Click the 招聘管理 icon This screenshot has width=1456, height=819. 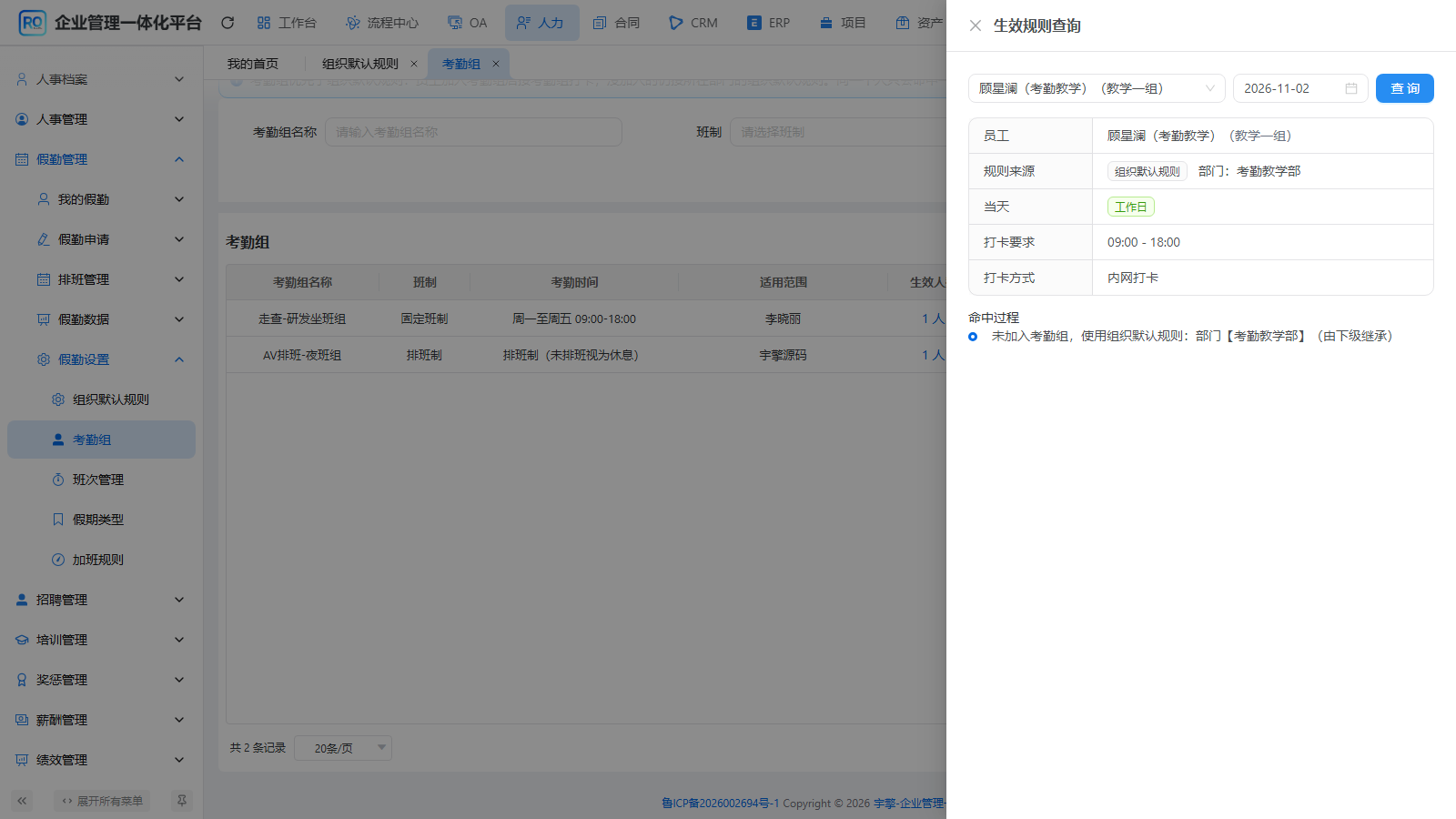(22, 600)
